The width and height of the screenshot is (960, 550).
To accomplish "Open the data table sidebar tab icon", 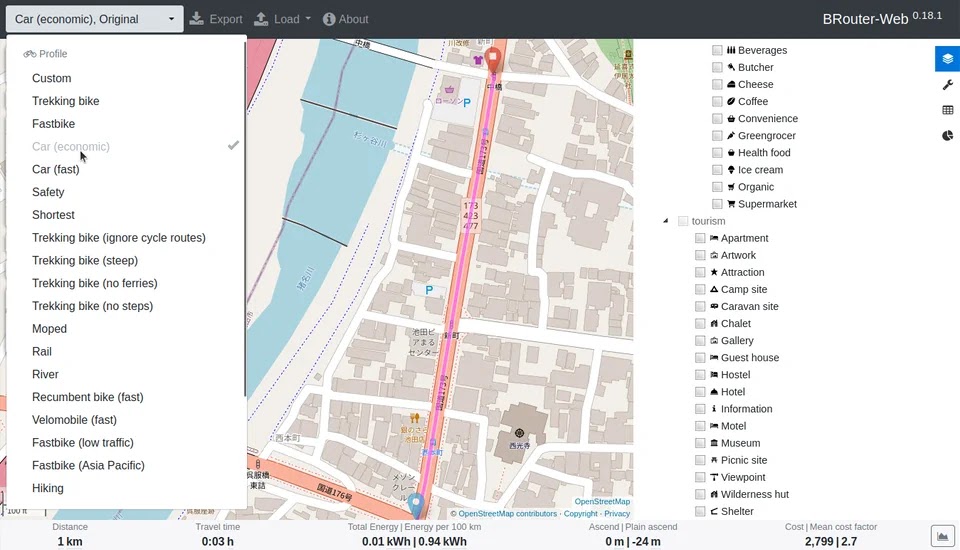I will tap(947, 110).
